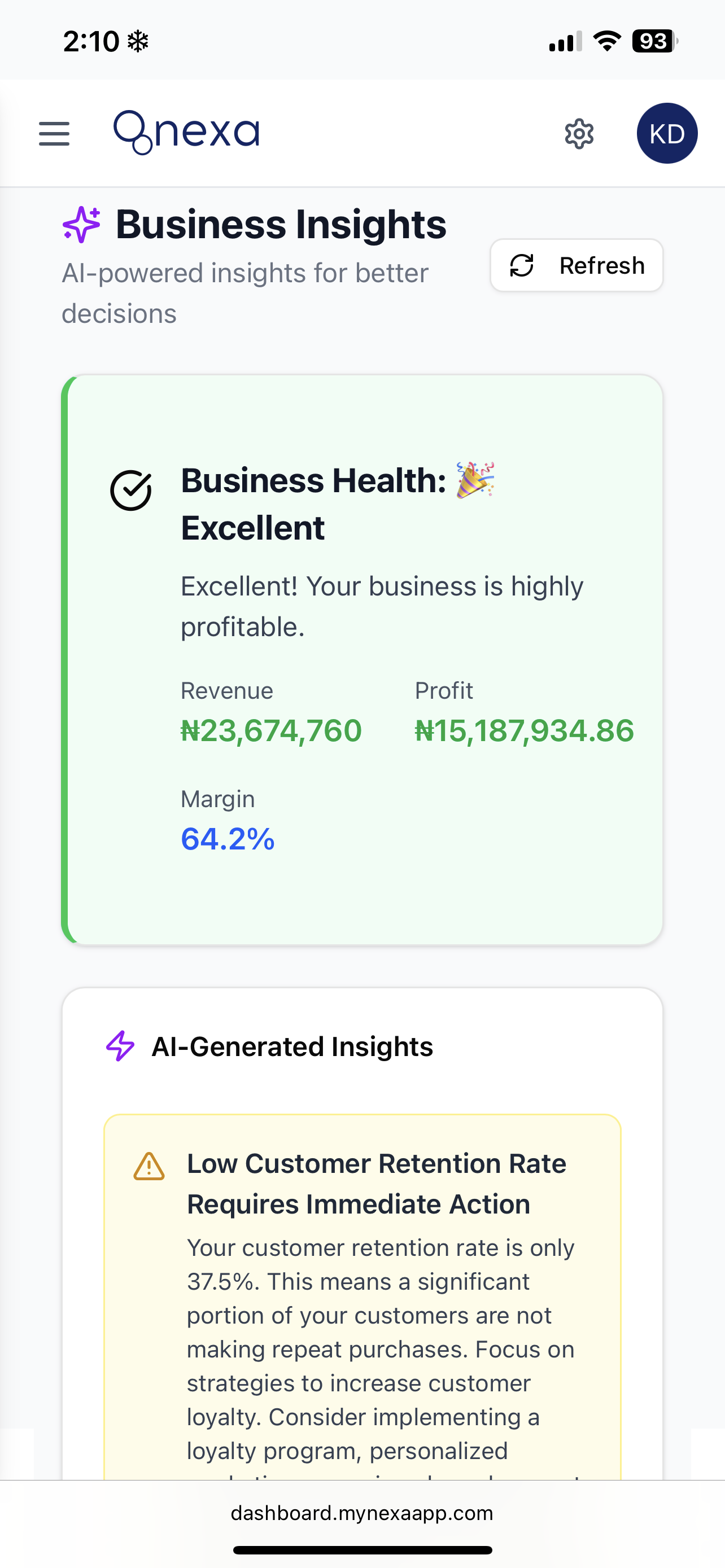Tap the Business Insights heading
This screenshot has height=1568, width=725.
click(x=281, y=225)
